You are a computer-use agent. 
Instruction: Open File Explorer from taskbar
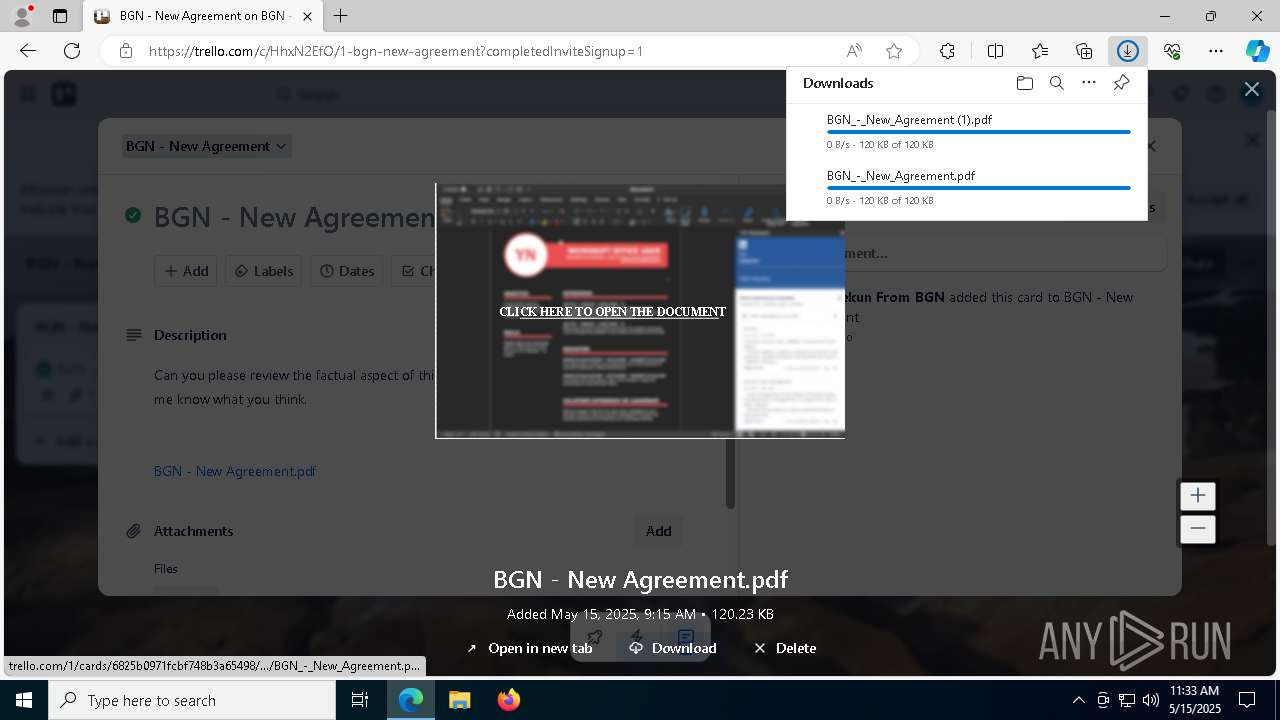point(459,700)
